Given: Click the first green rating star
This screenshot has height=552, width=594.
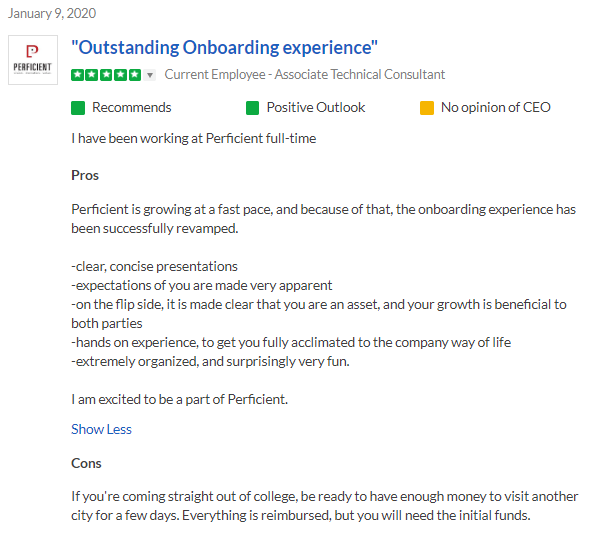Looking at the screenshot, I should coord(78,75).
